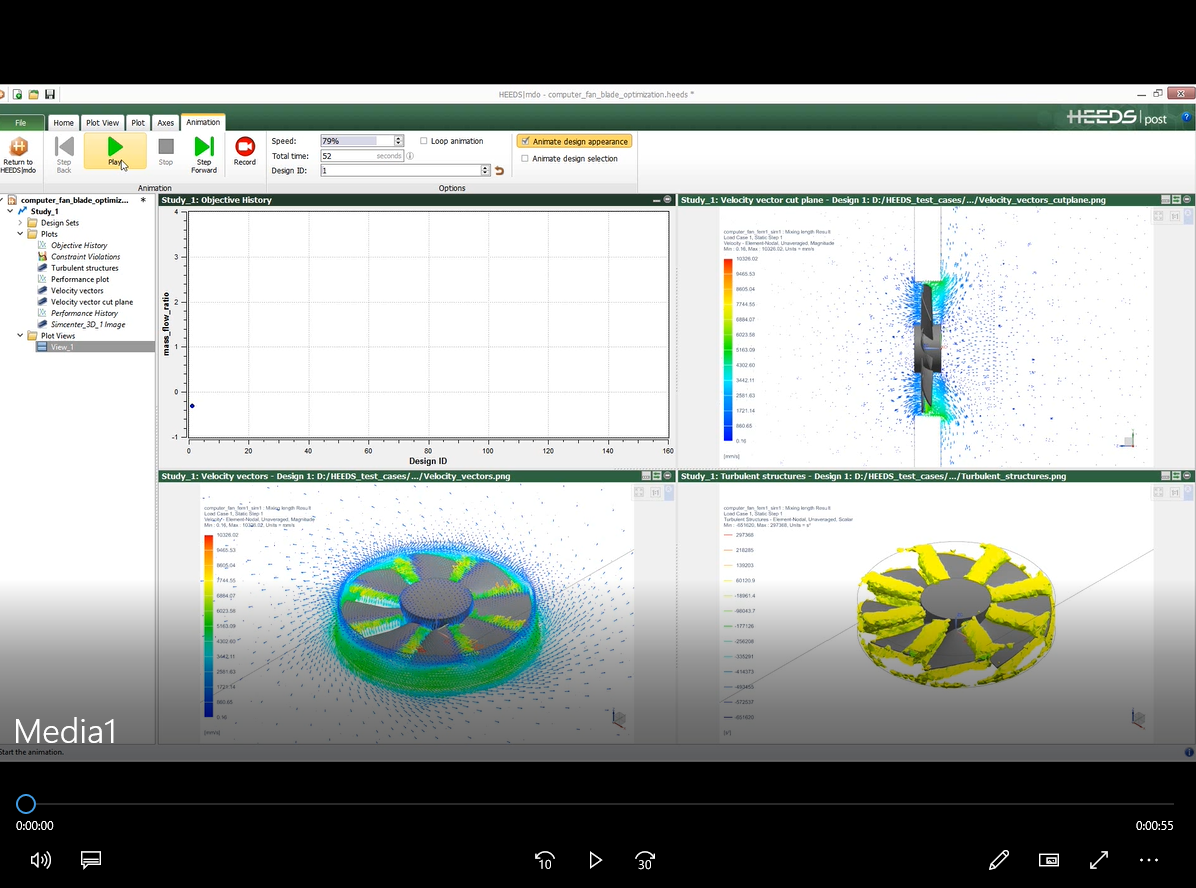
Task: Click the Design ID spinner arrows
Action: [485, 171]
